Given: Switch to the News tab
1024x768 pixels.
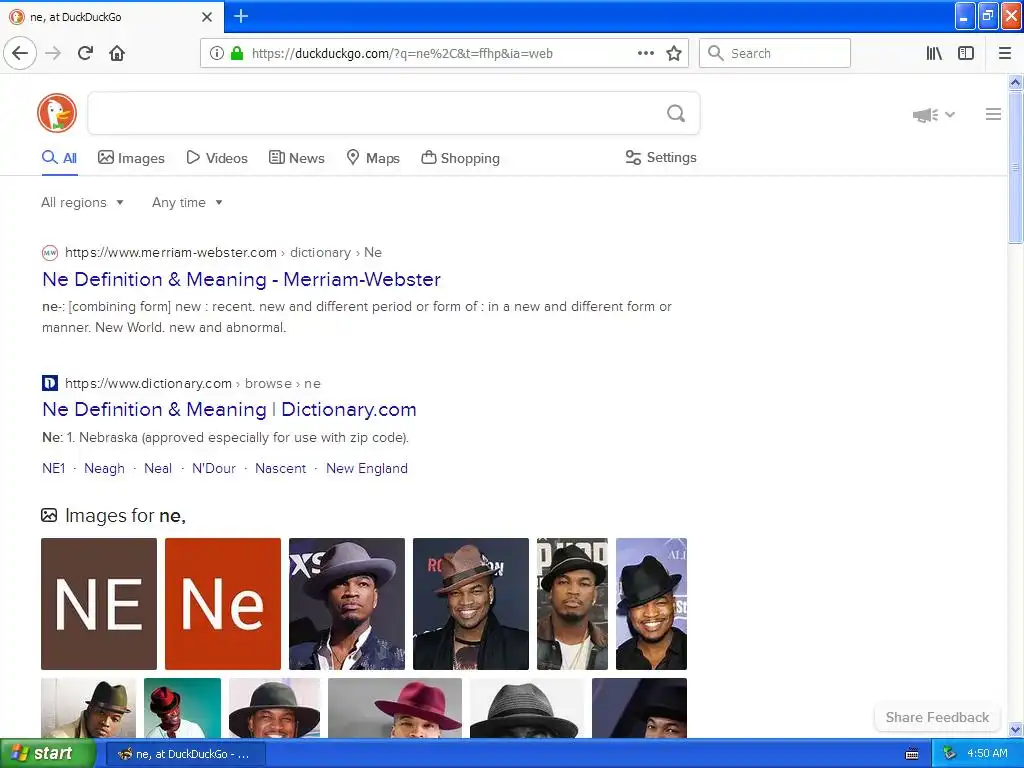Looking at the screenshot, I should tap(296, 158).
